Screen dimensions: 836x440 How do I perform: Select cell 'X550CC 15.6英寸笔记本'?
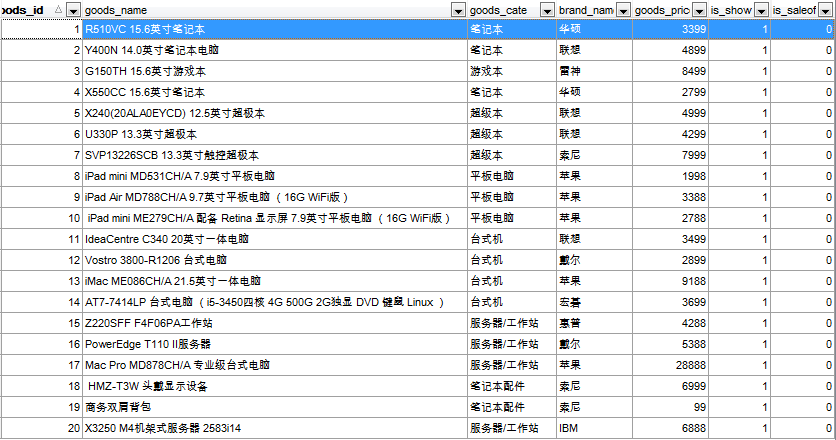pyautogui.click(x=275, y=92)
